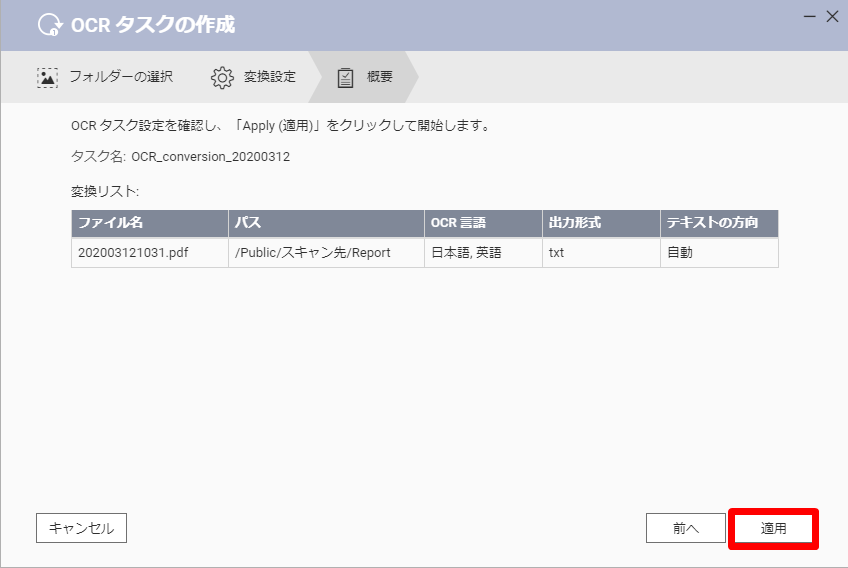
Task: Click the summary clipboard icon
Action: pyautogui.click(x=345, y=78)
